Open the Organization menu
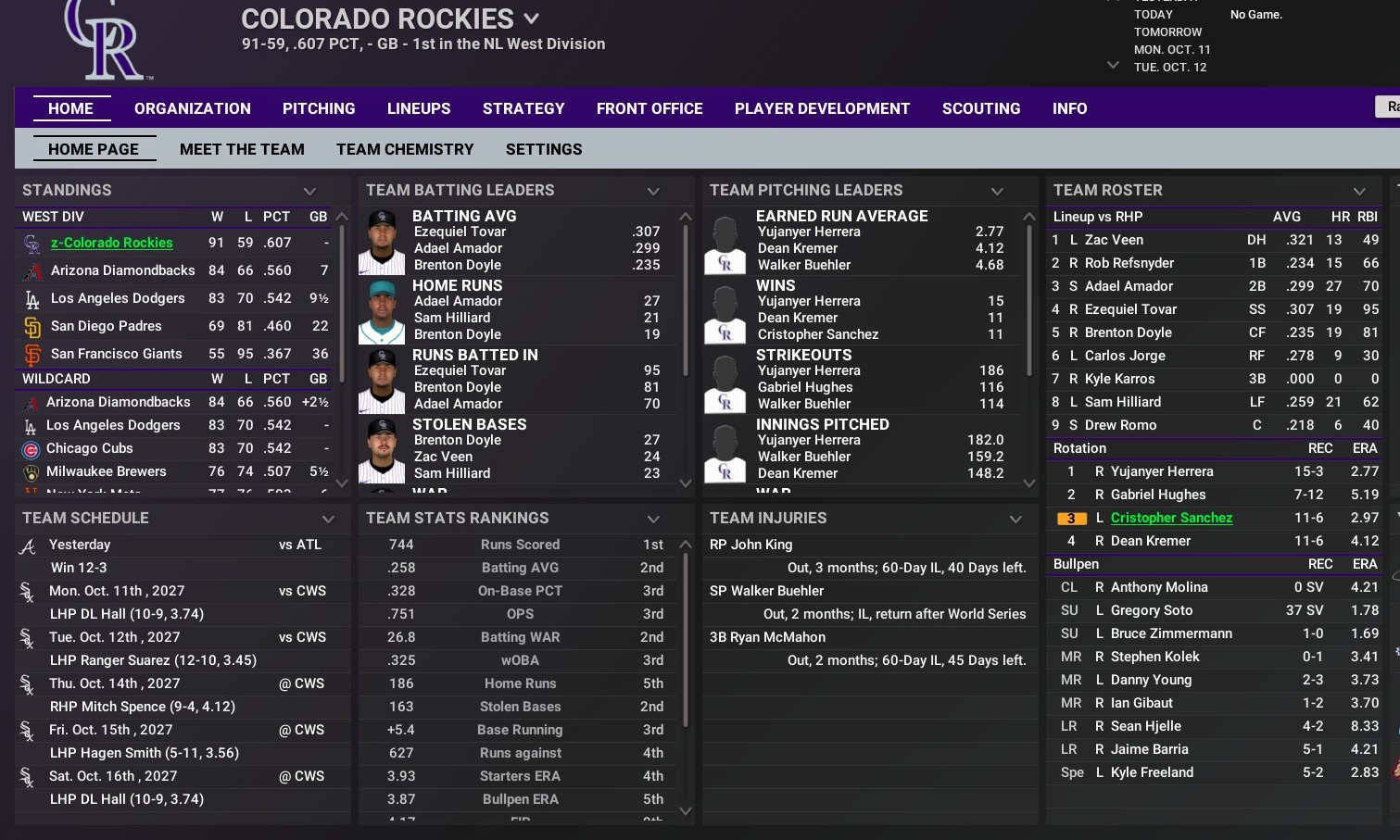The width and height of the screenshot is (1400, 840). click(193, 108)
